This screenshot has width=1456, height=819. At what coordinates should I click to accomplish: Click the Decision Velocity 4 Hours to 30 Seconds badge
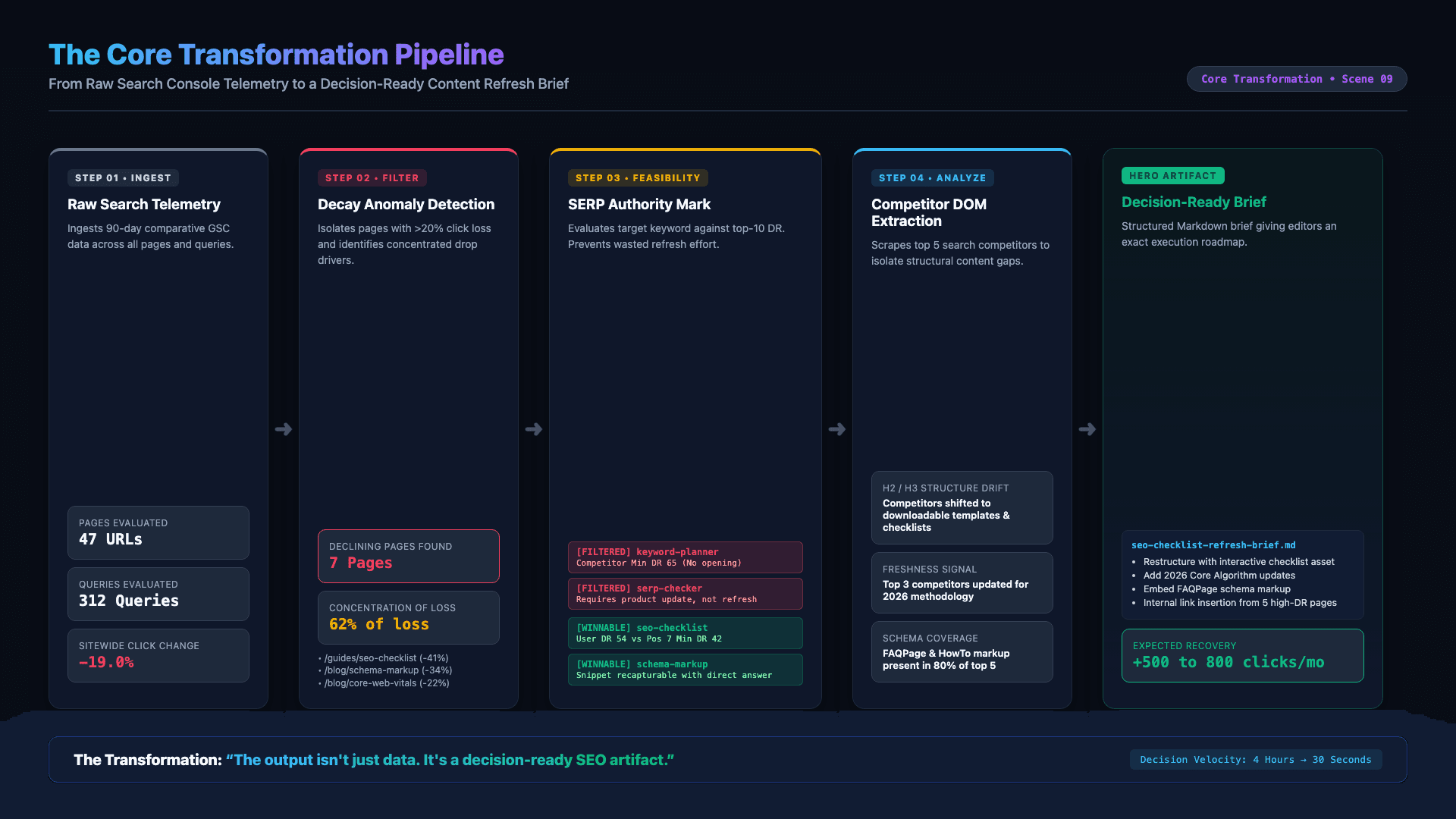1256,760
